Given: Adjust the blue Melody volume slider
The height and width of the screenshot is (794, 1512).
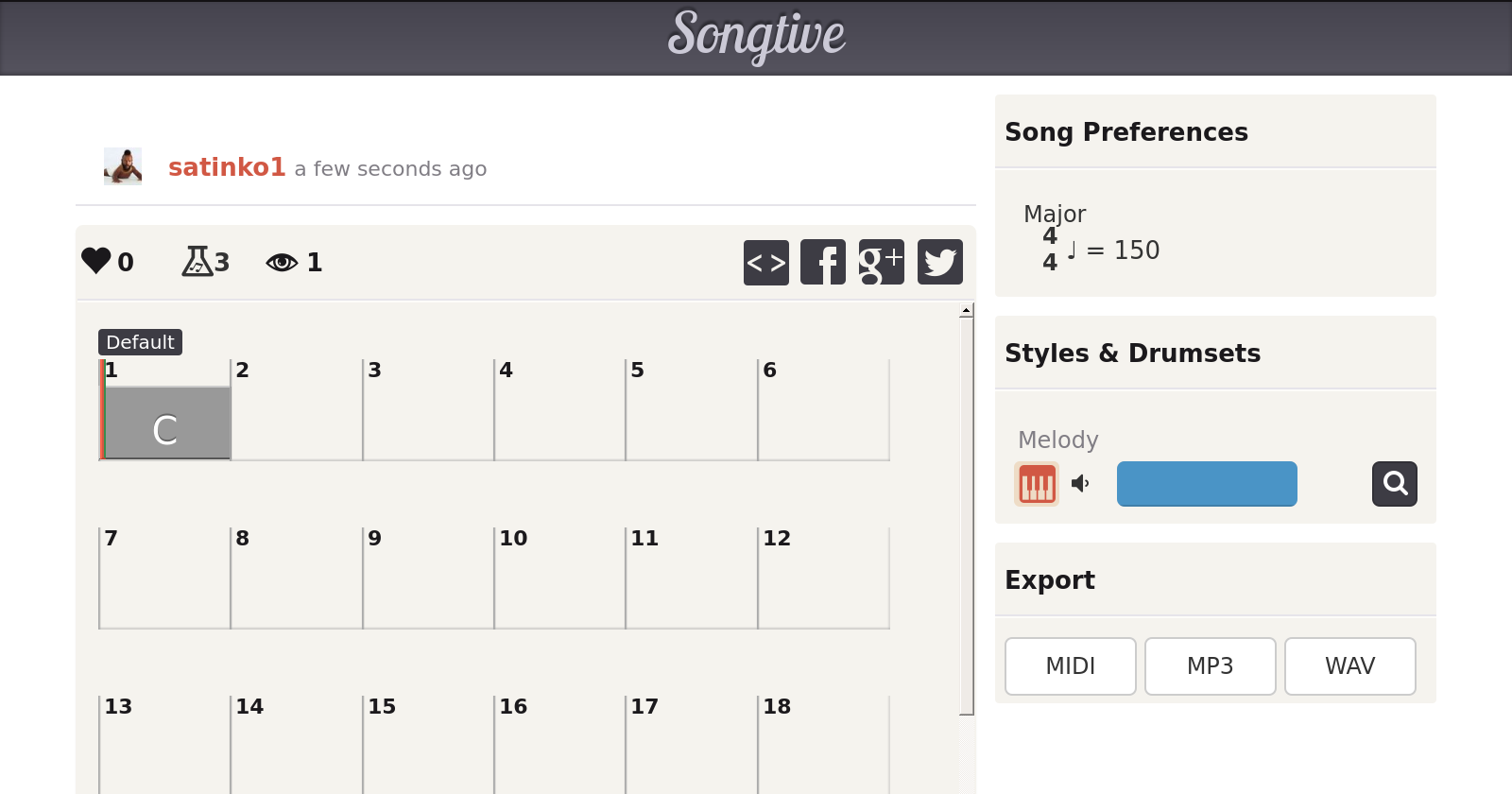Looking at the screenshot, I should 1207,484.
